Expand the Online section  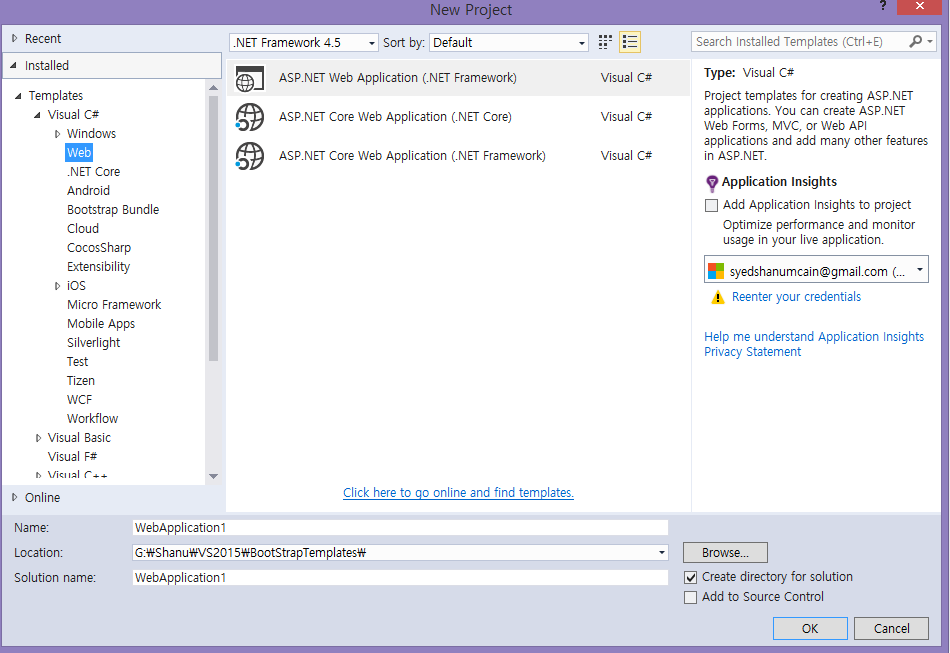tap(15, 497)
